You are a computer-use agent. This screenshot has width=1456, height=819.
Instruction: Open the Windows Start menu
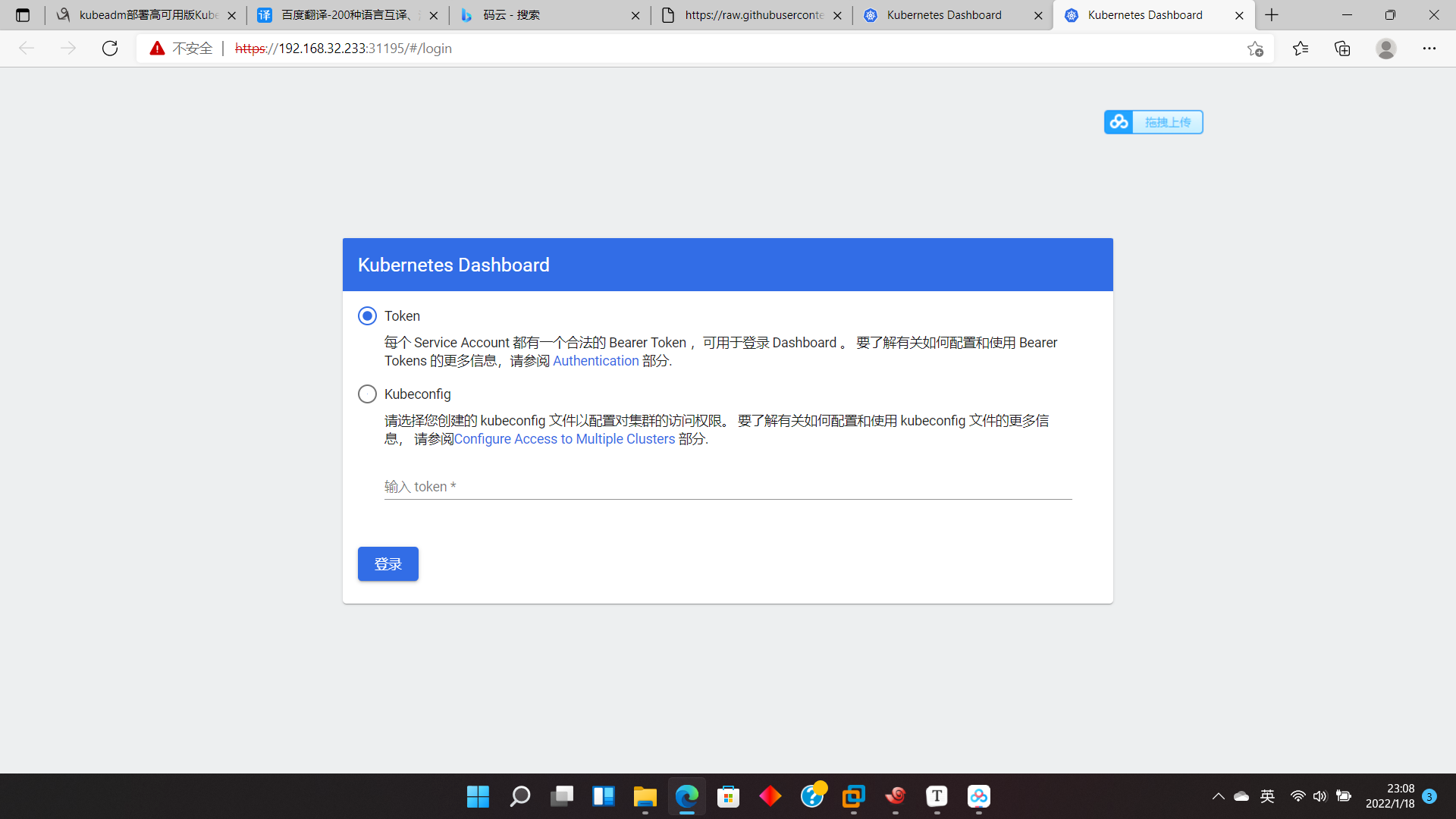point(478,796)
